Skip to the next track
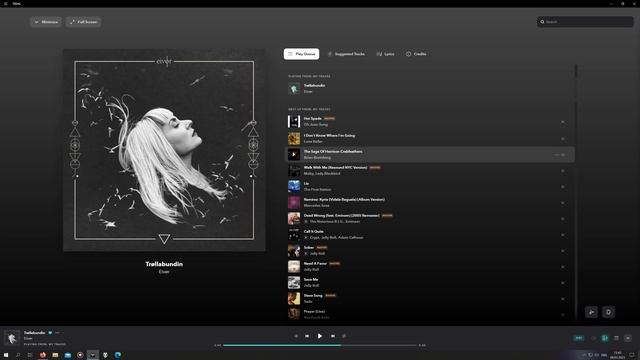Viewport: 640px width, 360px height. pyautogui.click(x=333, y=336)
